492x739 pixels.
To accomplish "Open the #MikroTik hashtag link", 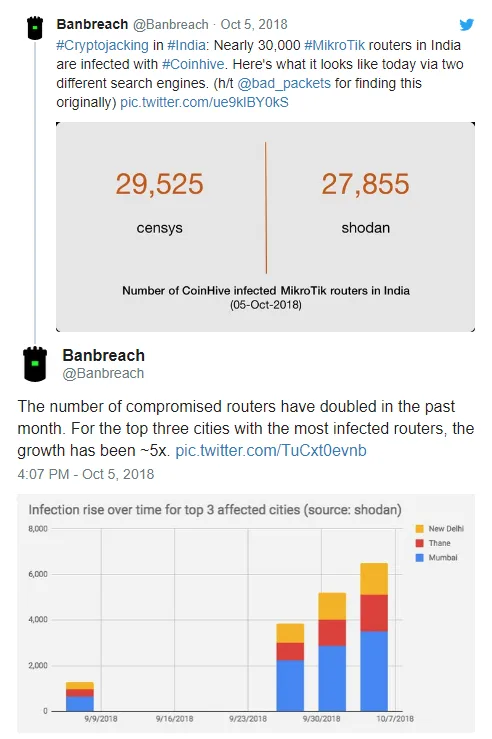I will (x=335, y=45).
